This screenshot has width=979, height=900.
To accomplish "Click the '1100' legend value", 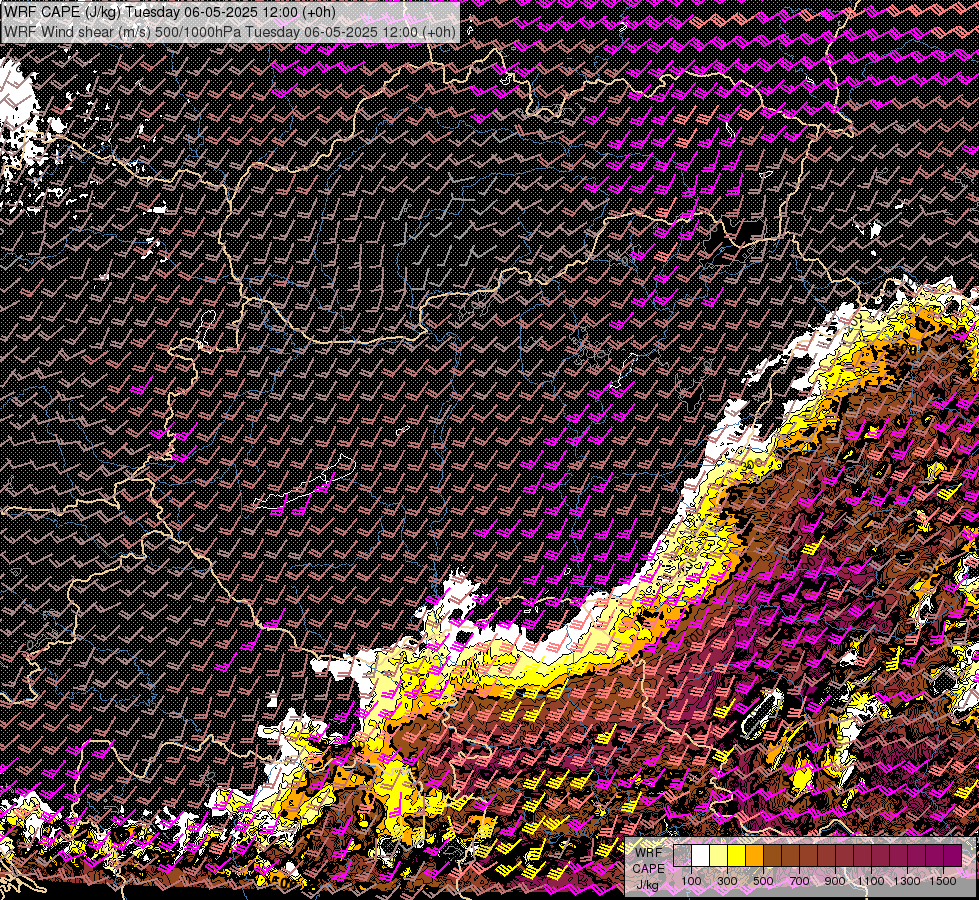I will (x=871, y=881).
